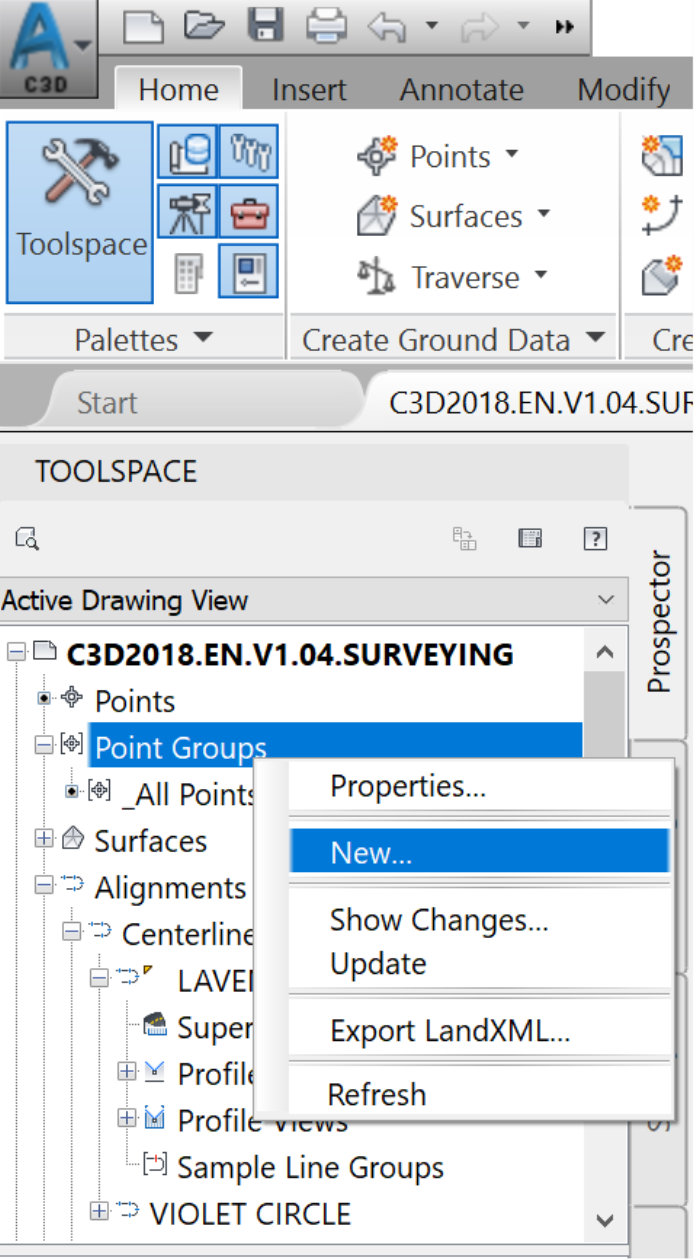Toggle the Toolspace palette button
Image resolution: width=694 pixels, height=1259 pixels.
click(x=80, y=212)
